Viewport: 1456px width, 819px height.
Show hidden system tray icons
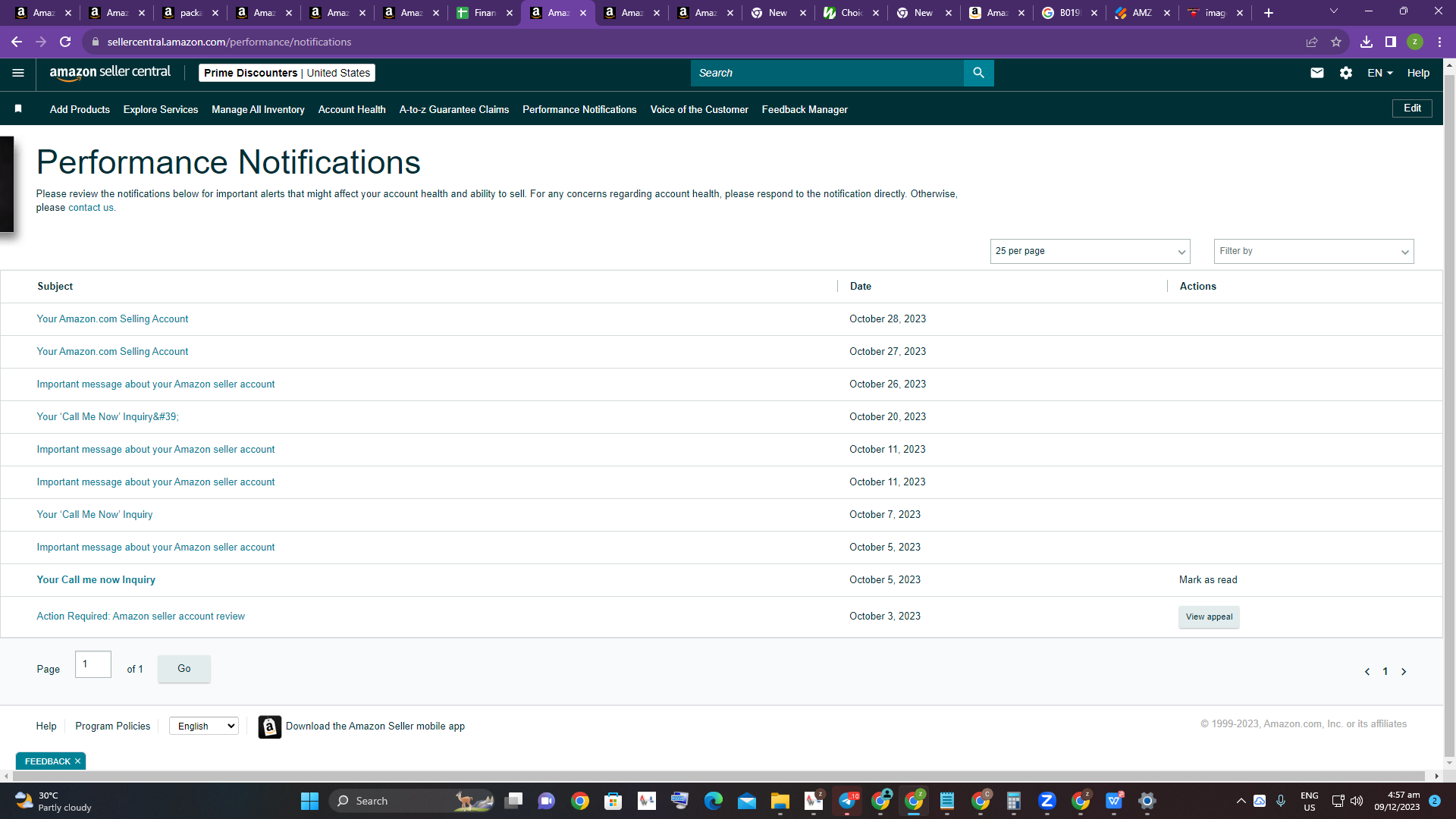point(1241,801)
